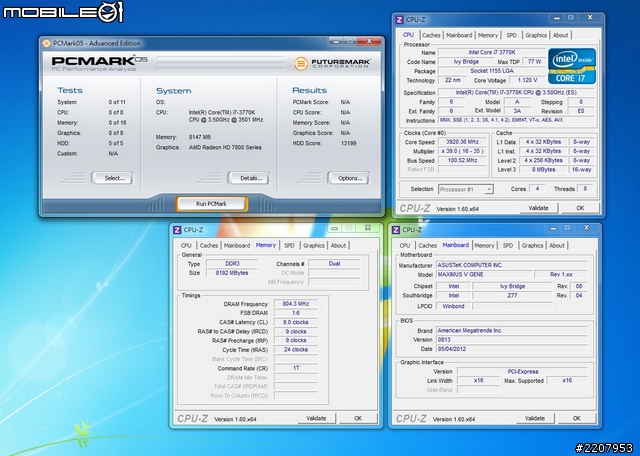The height and width of the screenshot is (456, 640).
Task: Open About tab in Memory CPU-Z window
Action: coord(338,246)
